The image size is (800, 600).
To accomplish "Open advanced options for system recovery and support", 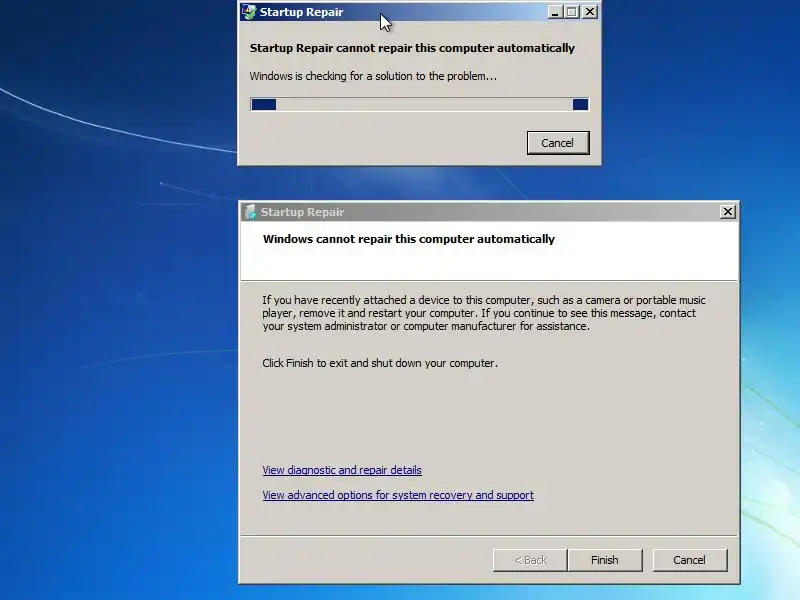I will tap(398, 495).
